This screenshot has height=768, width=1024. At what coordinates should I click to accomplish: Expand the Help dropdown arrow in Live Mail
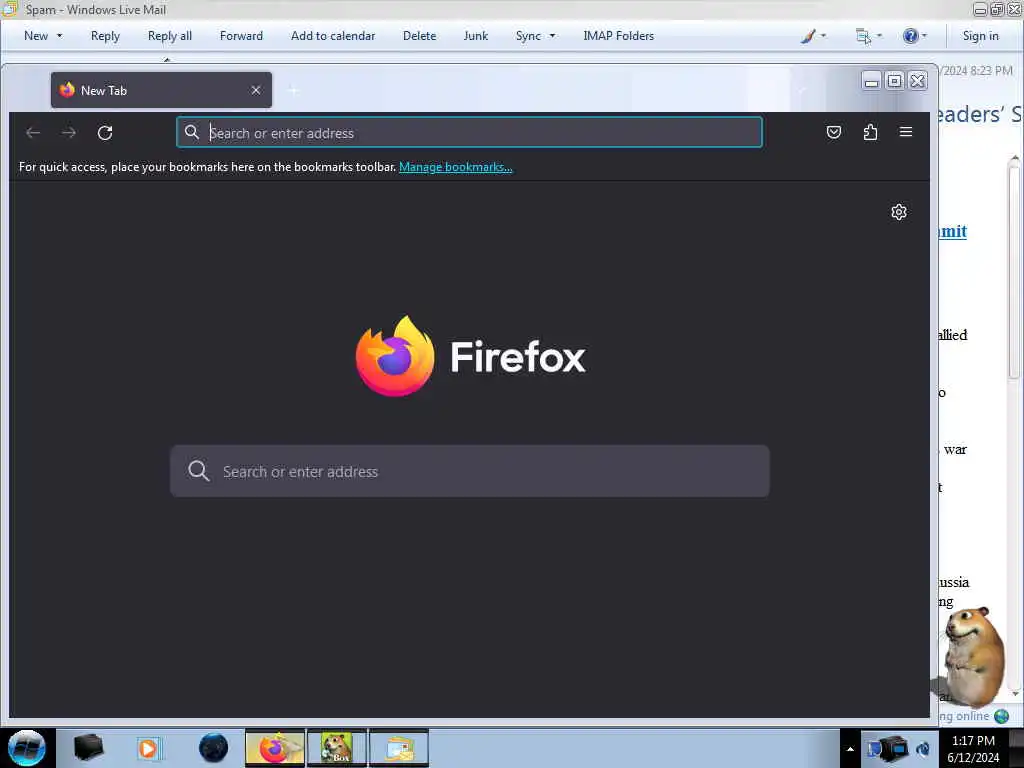pos(924,36)
